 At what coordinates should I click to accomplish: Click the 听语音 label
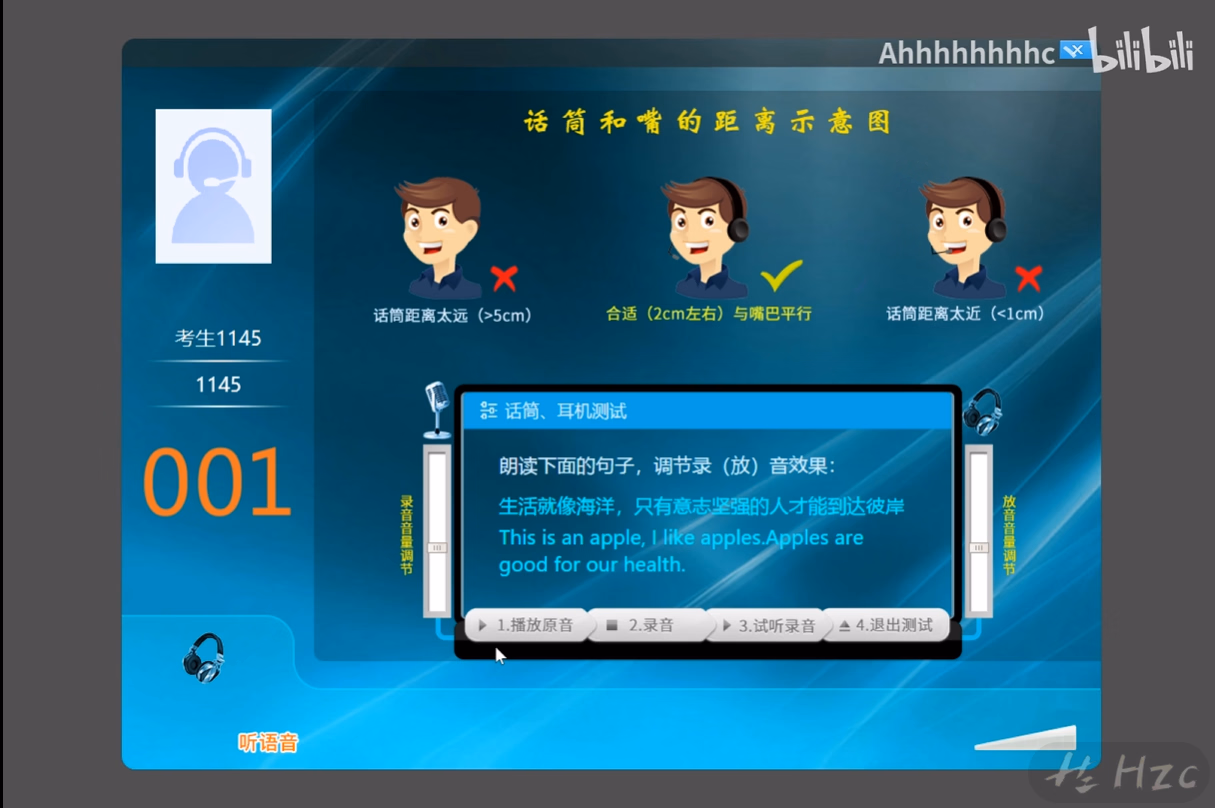click(x=268, y=743)
